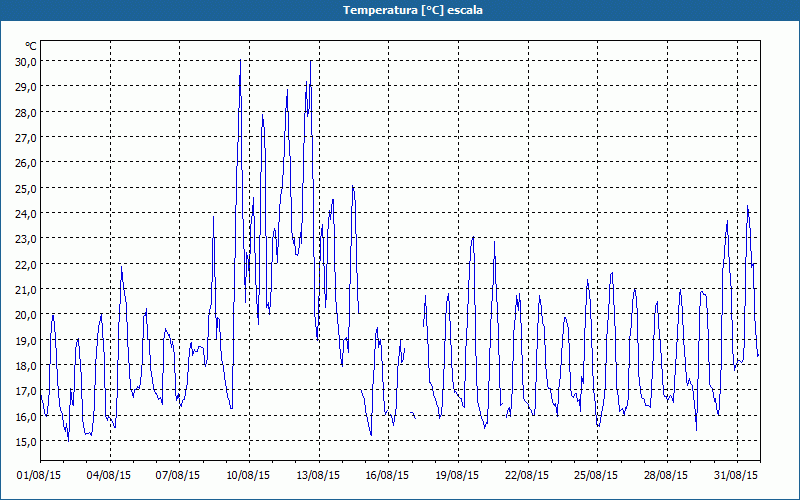Select the 28,0 y-axis value

point(26,112)
